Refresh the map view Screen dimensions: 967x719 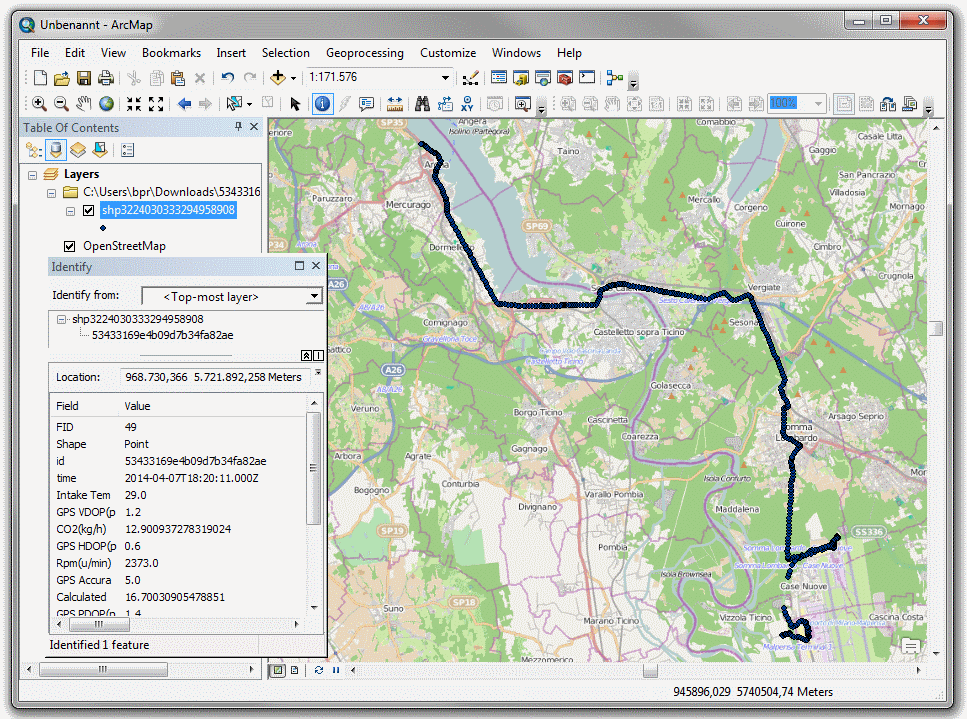click(319, 670)
